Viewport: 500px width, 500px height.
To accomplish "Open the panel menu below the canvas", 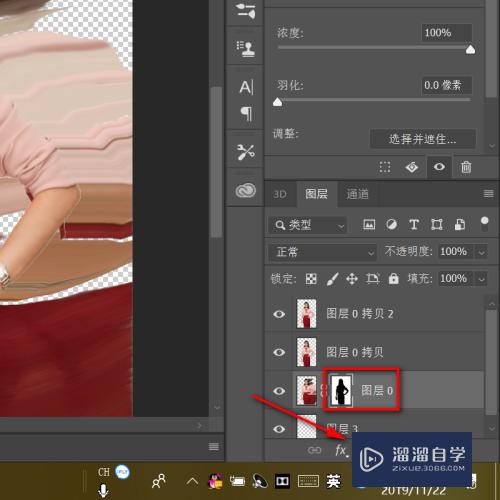I will (x=214, y=446).
